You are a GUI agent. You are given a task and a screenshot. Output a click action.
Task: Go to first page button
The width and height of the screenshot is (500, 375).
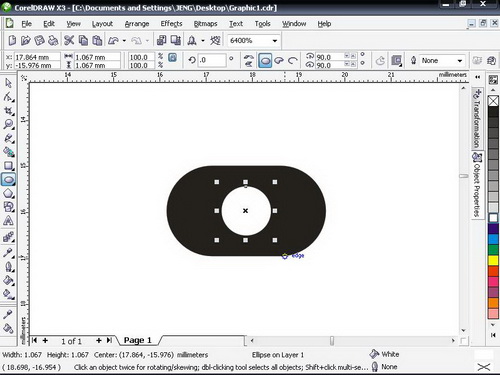pos(34,340)
